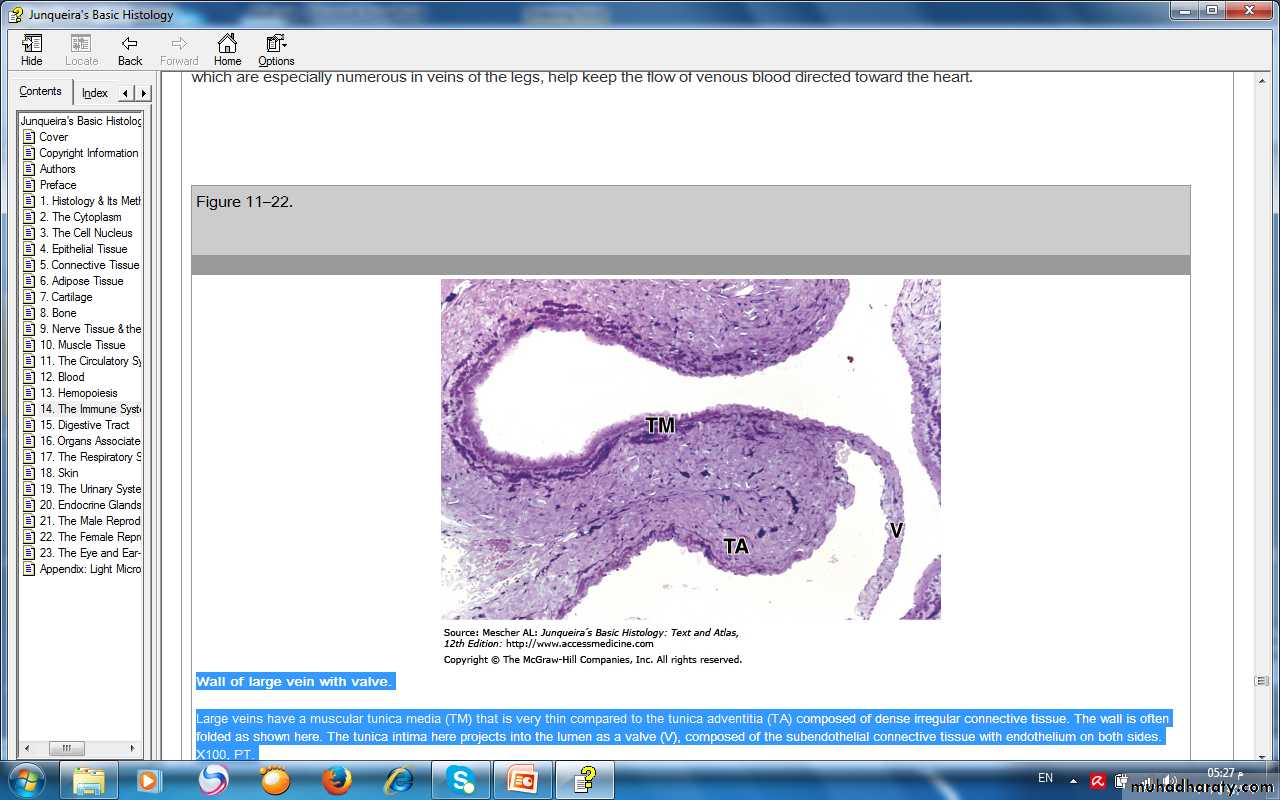This screenshot has width=1280, height=800.
Task: Open Firefox from the taskbar
Action: pyautogui.click(x=337, y=779)
